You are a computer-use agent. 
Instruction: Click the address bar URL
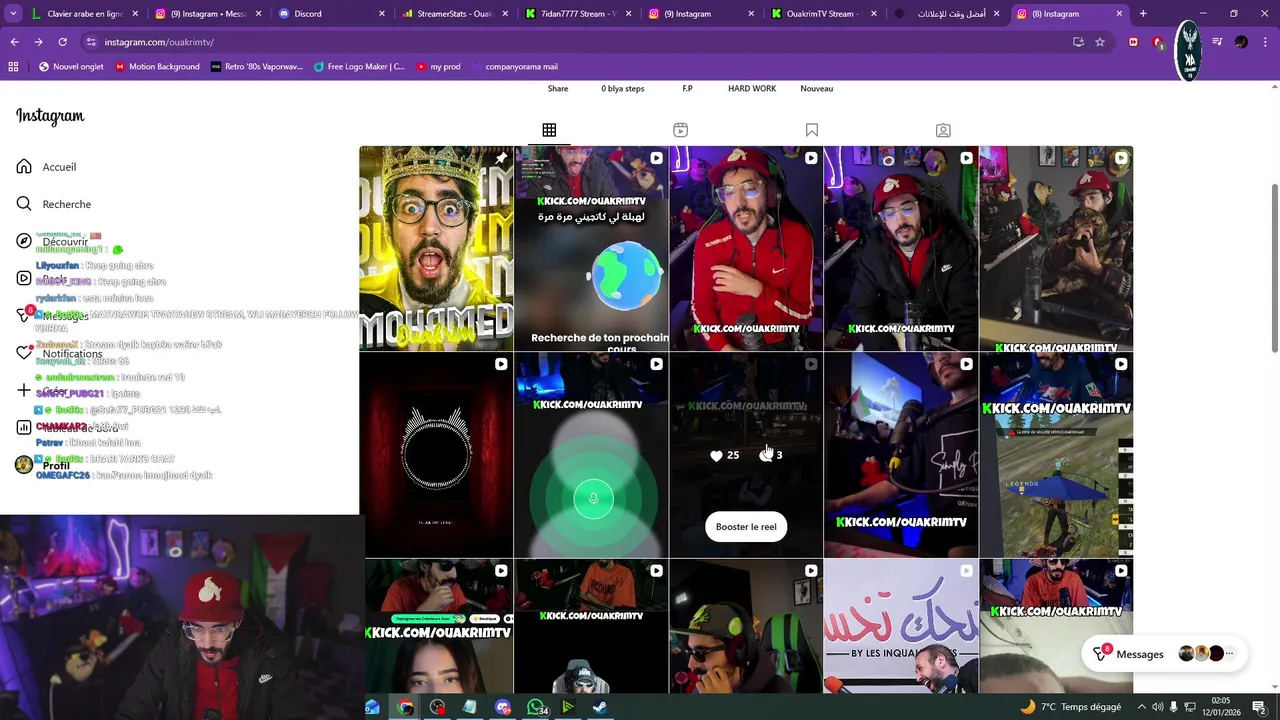click(159, 42)
